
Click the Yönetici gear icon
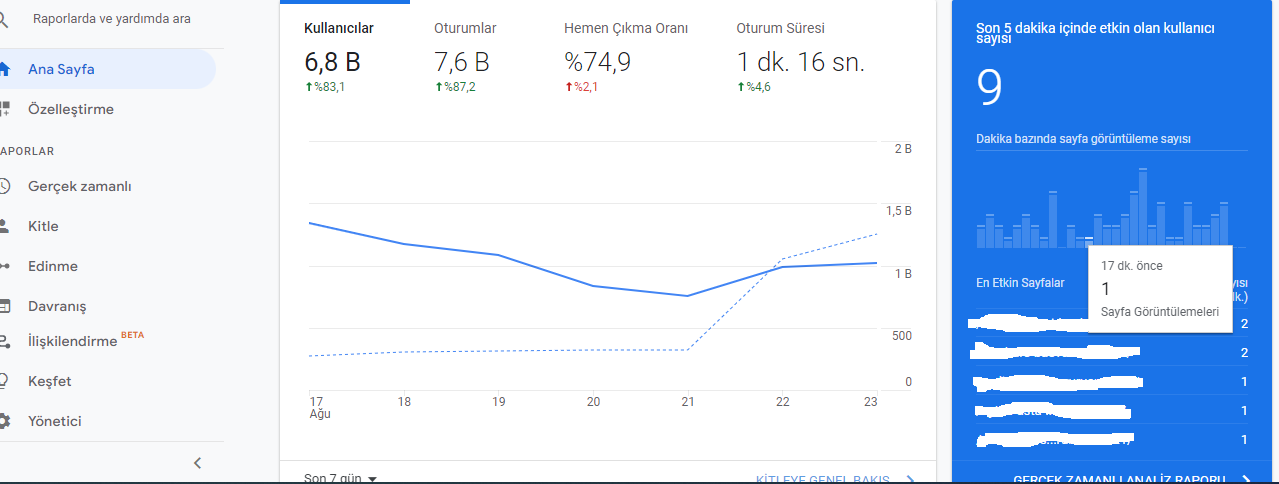click(x=4, y=421)
